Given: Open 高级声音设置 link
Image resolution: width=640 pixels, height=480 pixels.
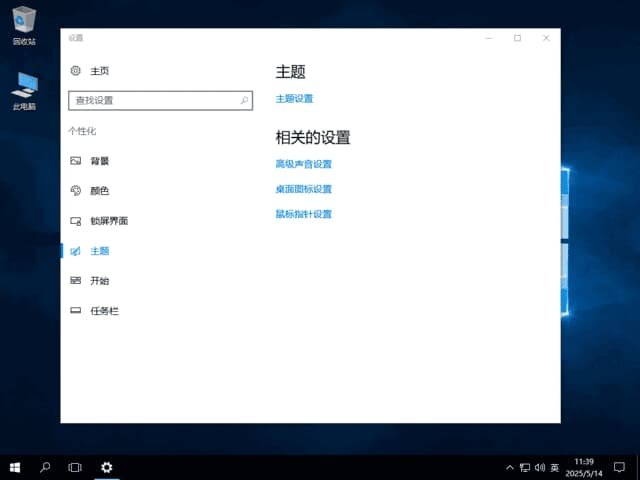Looking at the screenshot, I should [303, 164].
